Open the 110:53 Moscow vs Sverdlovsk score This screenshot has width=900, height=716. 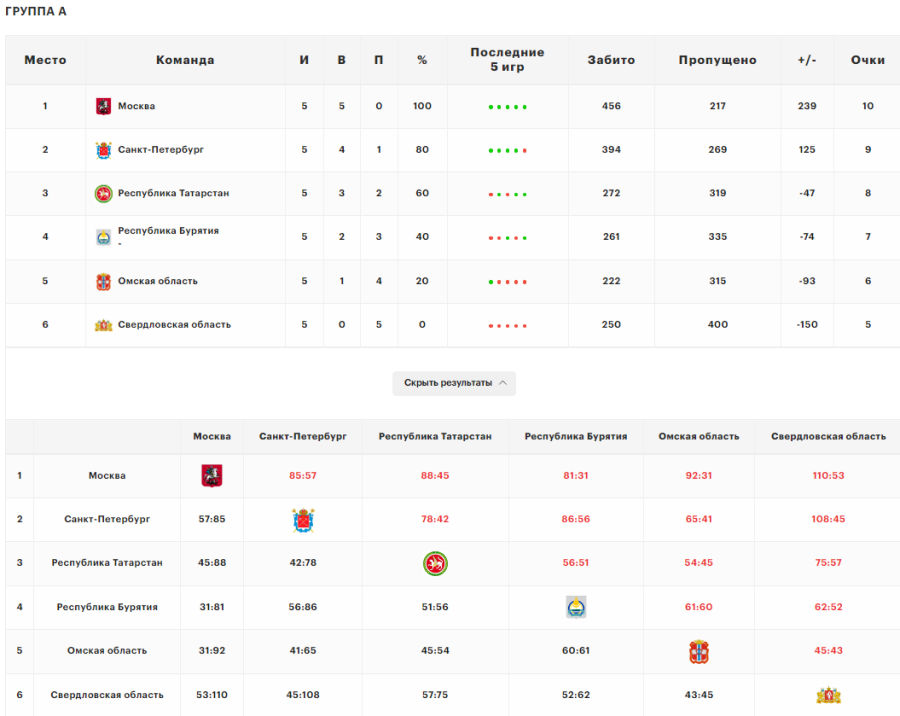tap(828, 476)
